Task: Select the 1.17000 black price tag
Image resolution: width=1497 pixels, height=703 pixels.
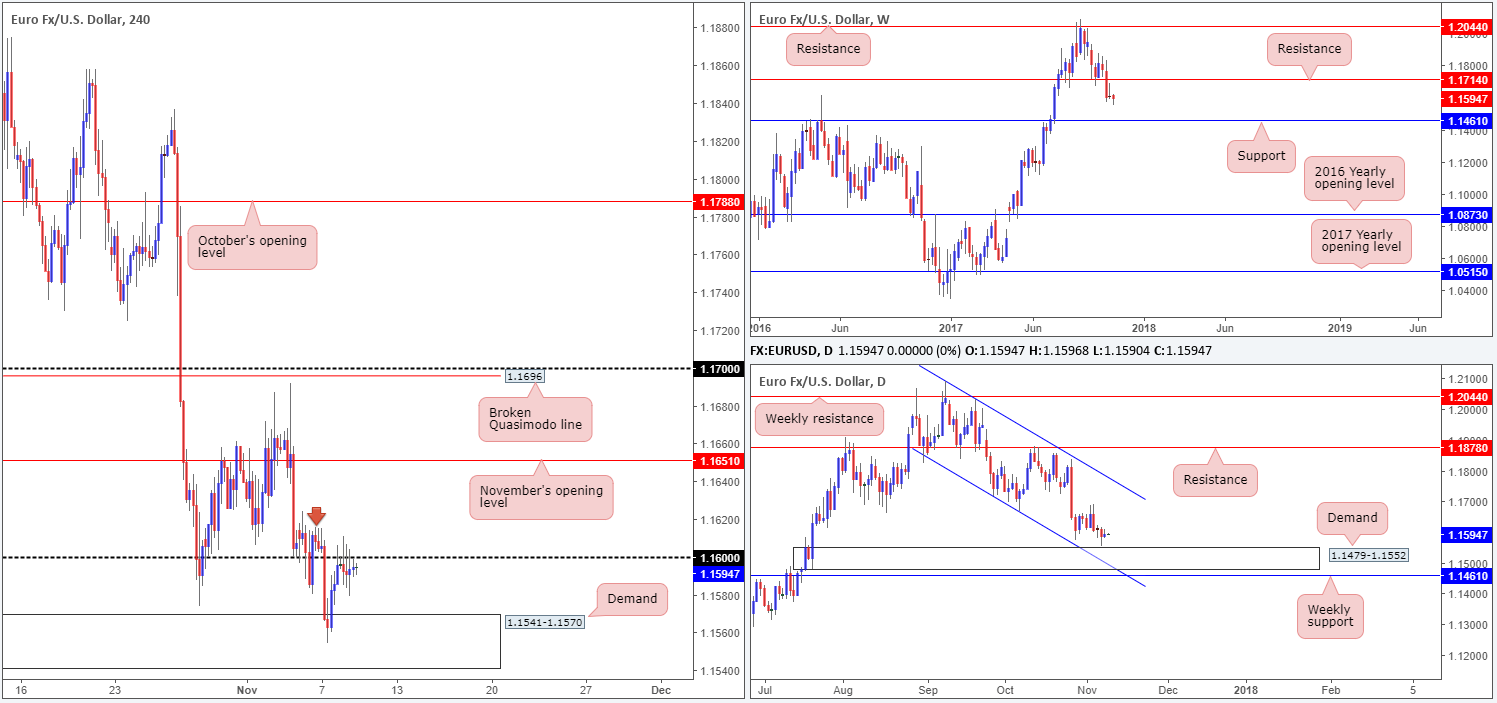Action: click(717, 369)
